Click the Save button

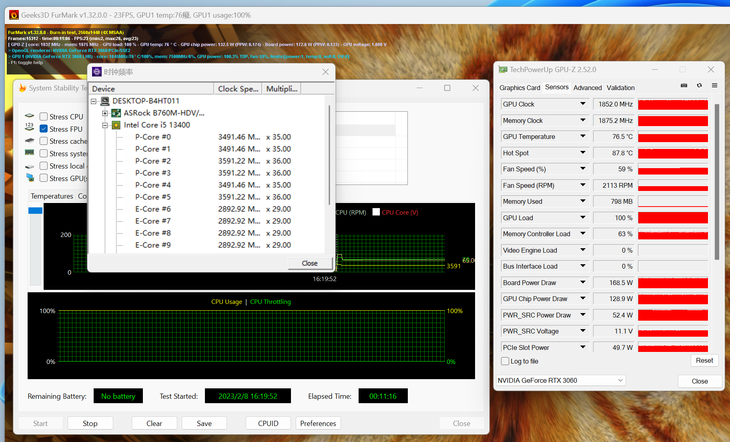coord(204,423)
